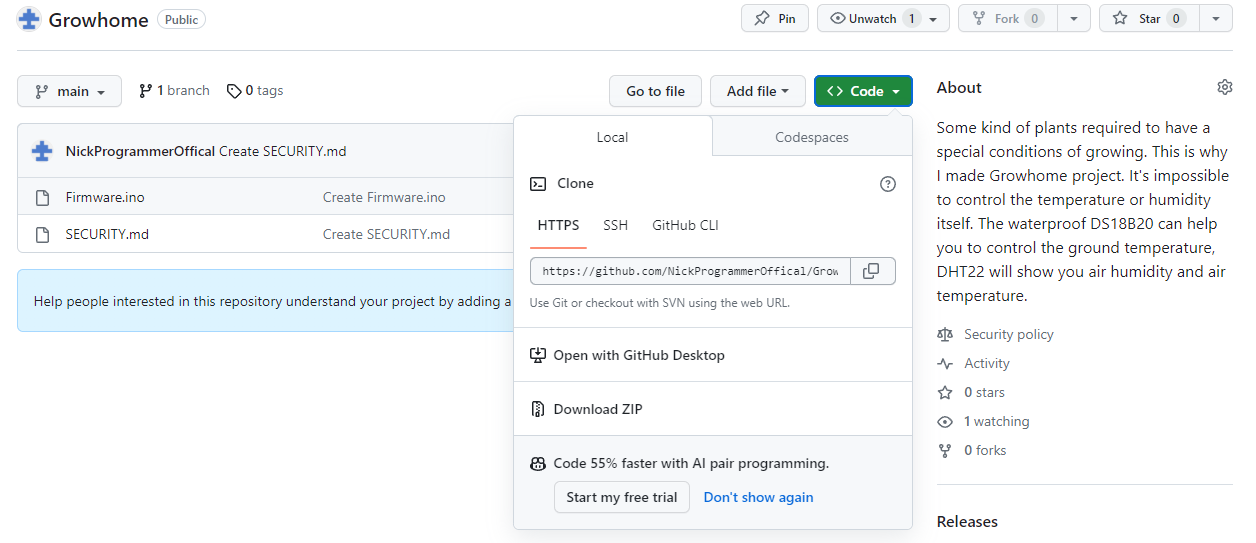Expand the Add file dropdown
This screenshot has height=543, width=1256.
pos(757,91)
